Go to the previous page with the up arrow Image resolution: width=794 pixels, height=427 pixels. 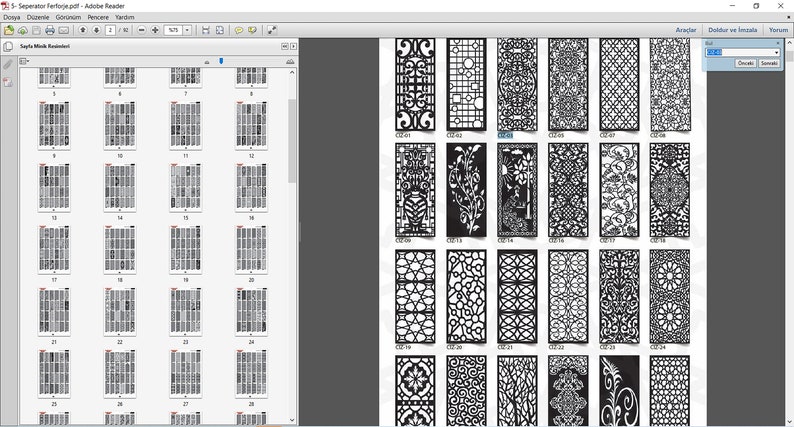pos(83,30)
